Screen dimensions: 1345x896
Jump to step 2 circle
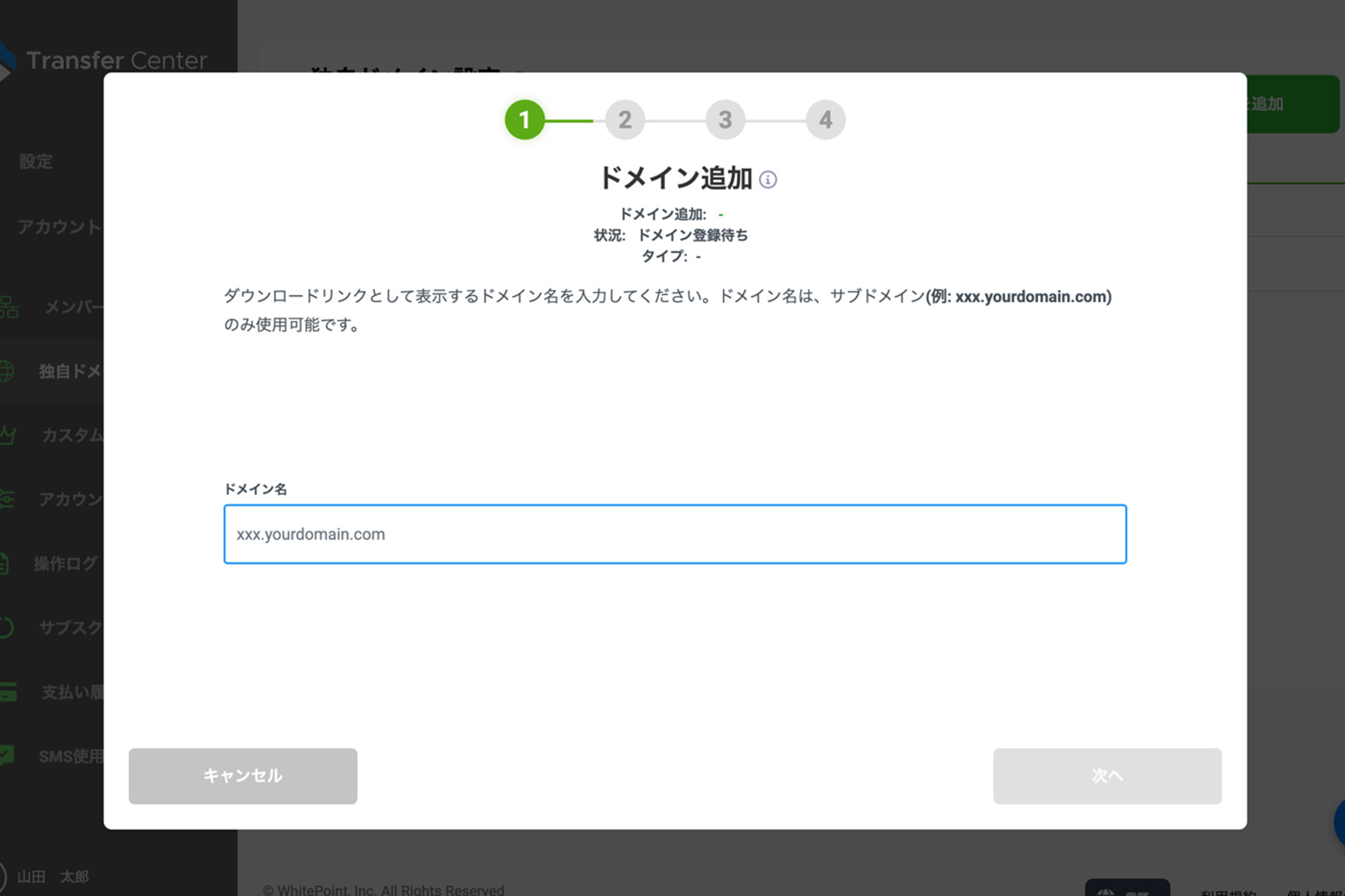pyautogui.click(x=625, y=119)
